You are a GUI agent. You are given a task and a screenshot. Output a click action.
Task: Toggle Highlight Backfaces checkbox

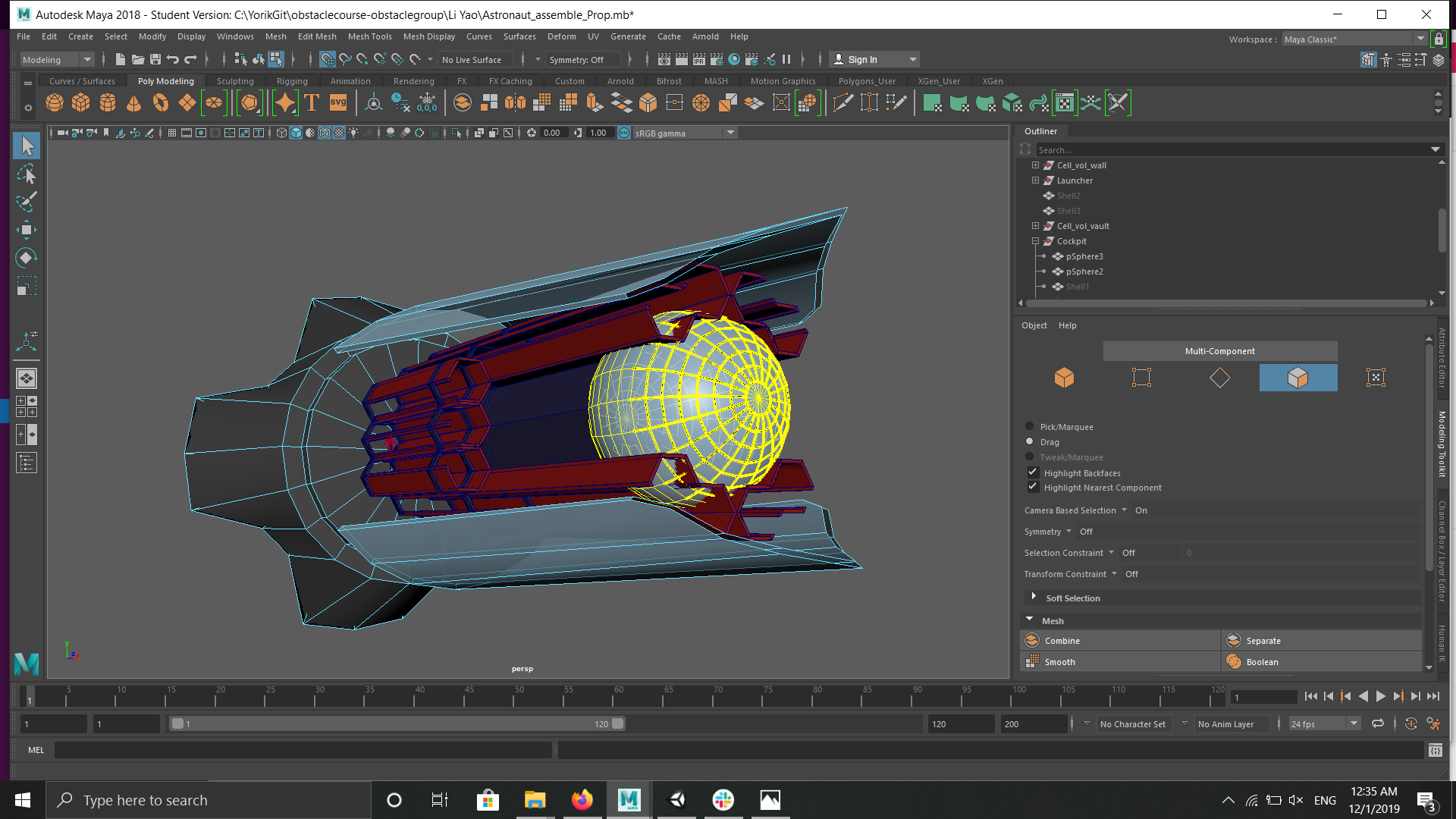[1032, 472]
